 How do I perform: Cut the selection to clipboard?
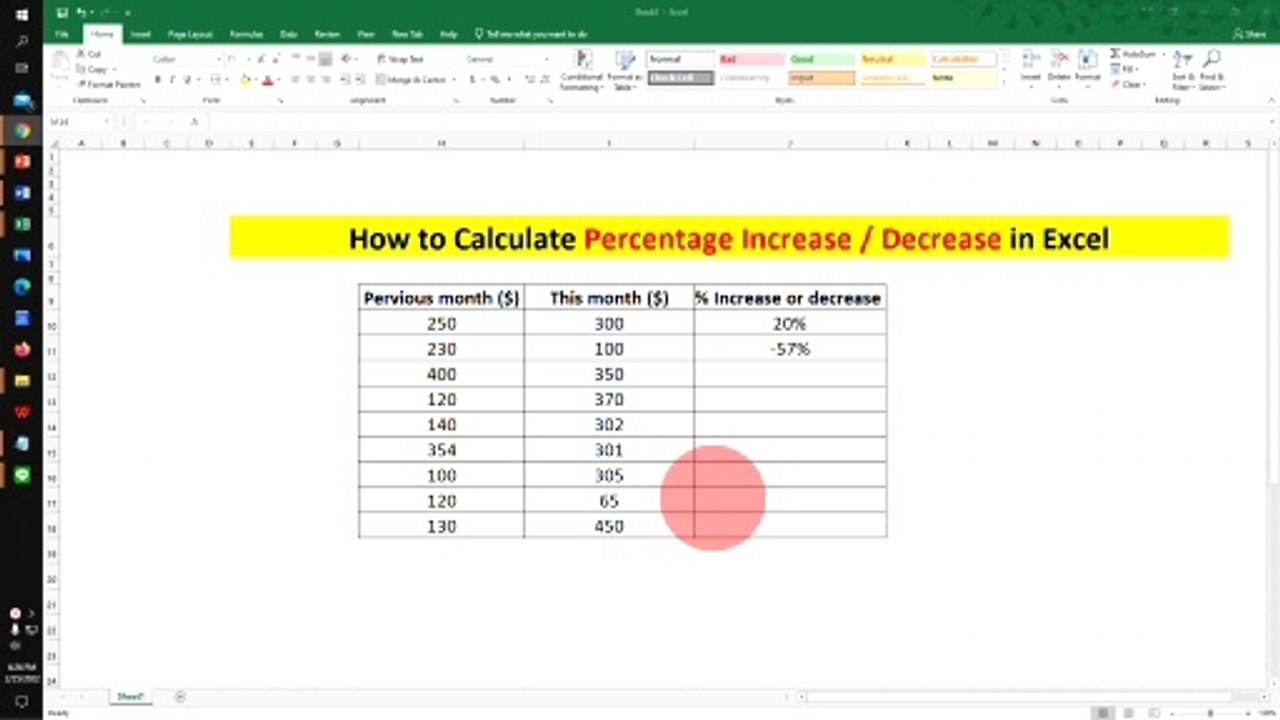click(90, 54)
